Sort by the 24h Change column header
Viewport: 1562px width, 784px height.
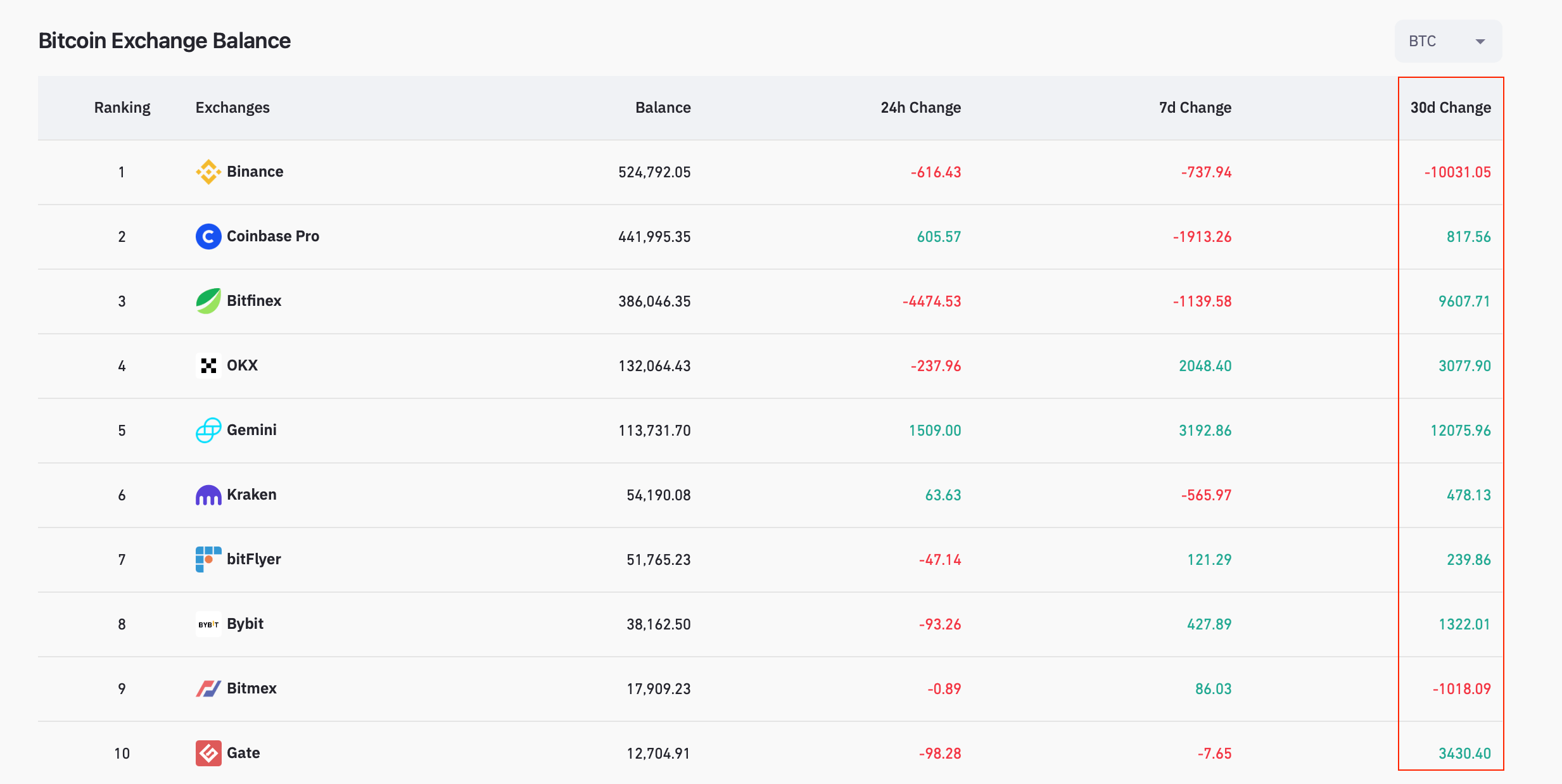pos(920,108)
